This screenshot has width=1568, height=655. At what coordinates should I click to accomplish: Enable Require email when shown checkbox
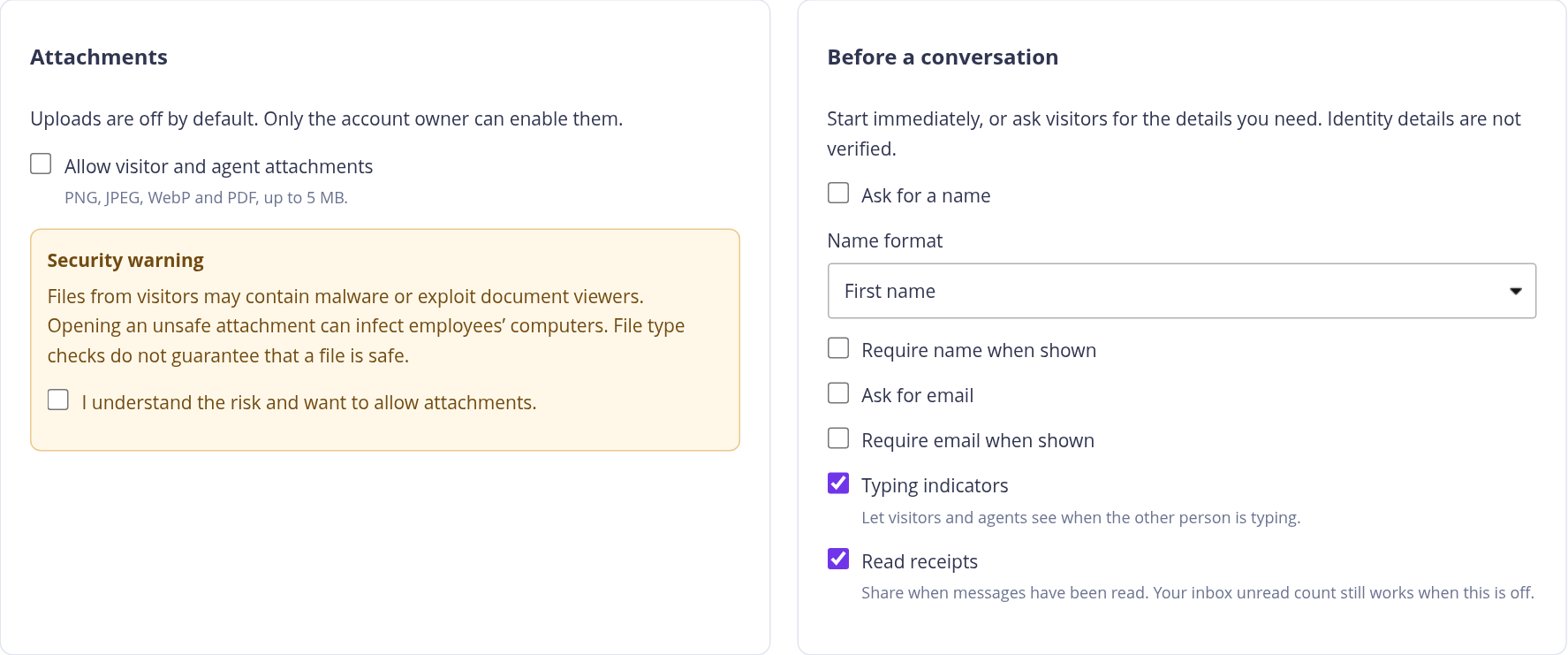pos(838,438)
